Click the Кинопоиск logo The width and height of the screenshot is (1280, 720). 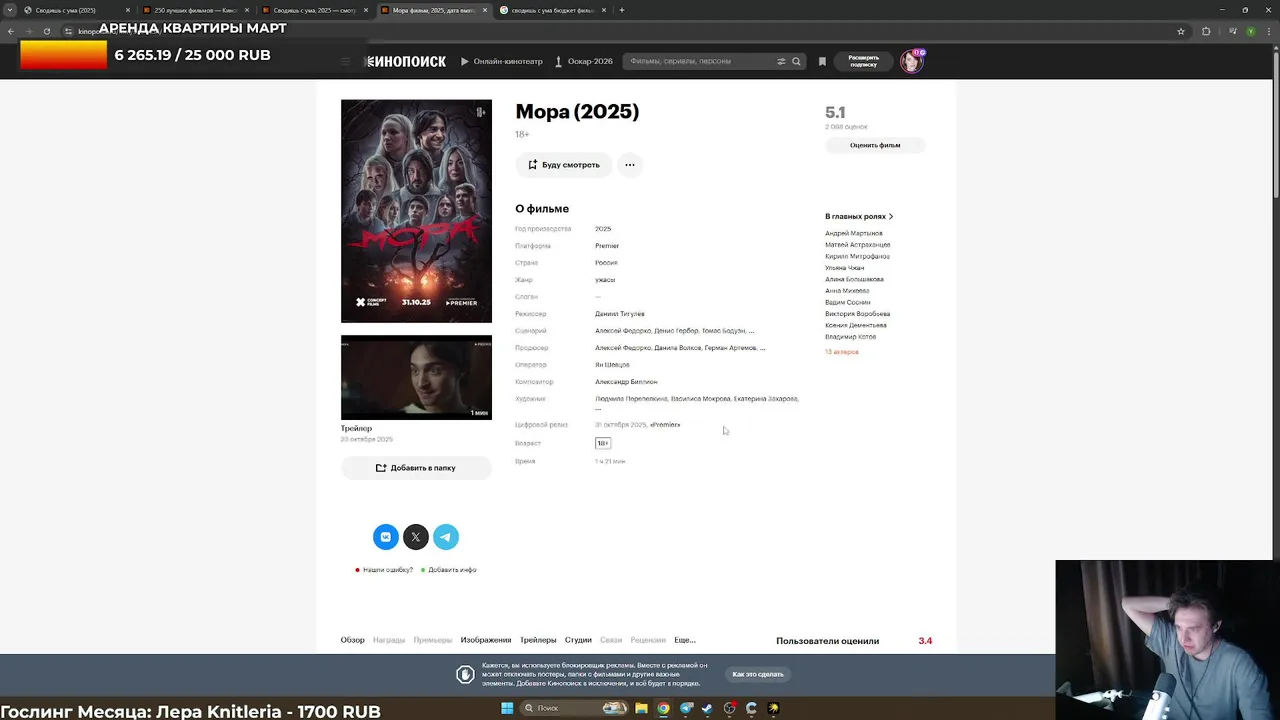pos(406,61)
